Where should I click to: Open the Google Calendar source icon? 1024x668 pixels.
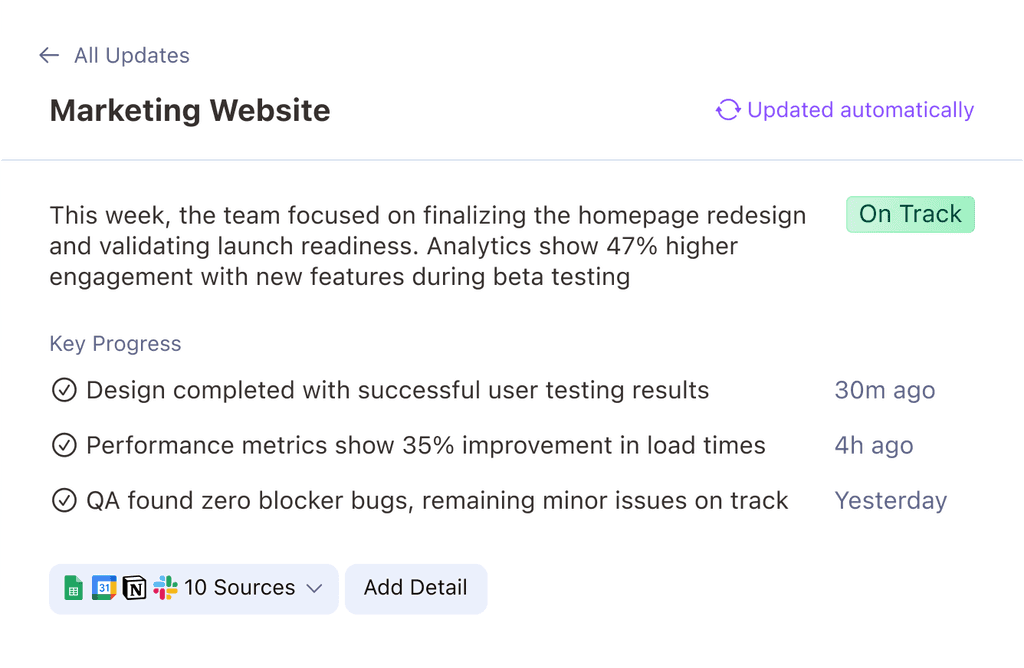click(x=104, y=588)
